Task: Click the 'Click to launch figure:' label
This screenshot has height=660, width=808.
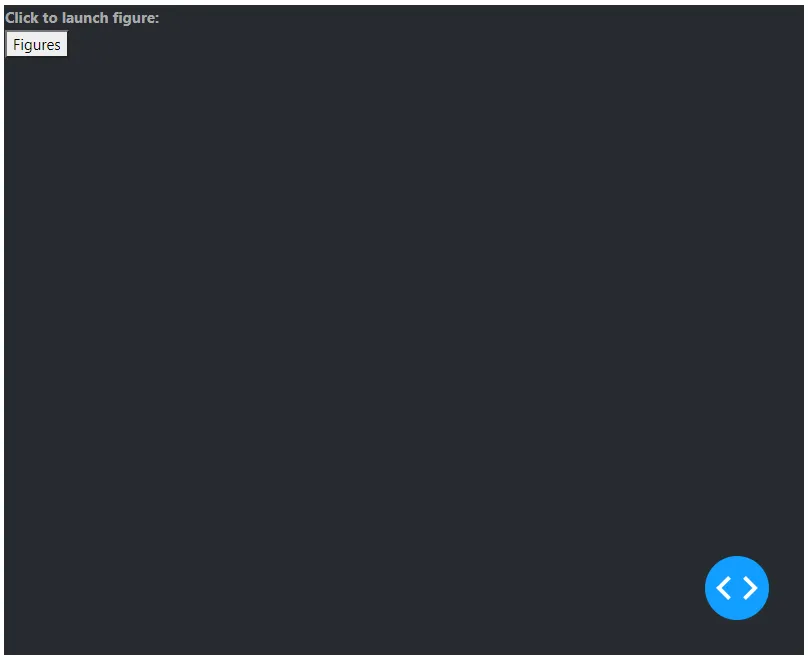Action: pyautogui.click(x=82, y=18)
